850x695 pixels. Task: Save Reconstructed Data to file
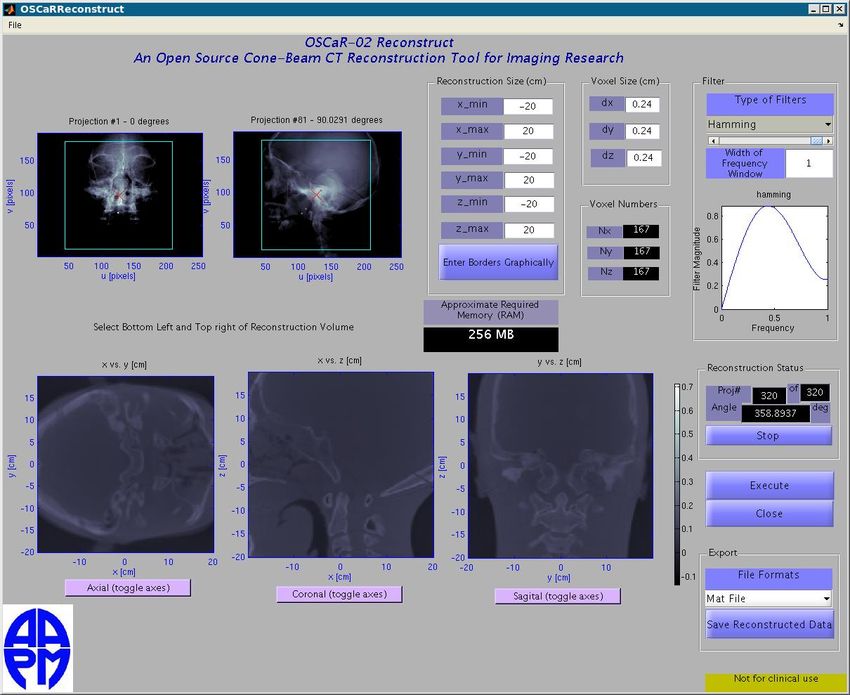coord(770,624)
